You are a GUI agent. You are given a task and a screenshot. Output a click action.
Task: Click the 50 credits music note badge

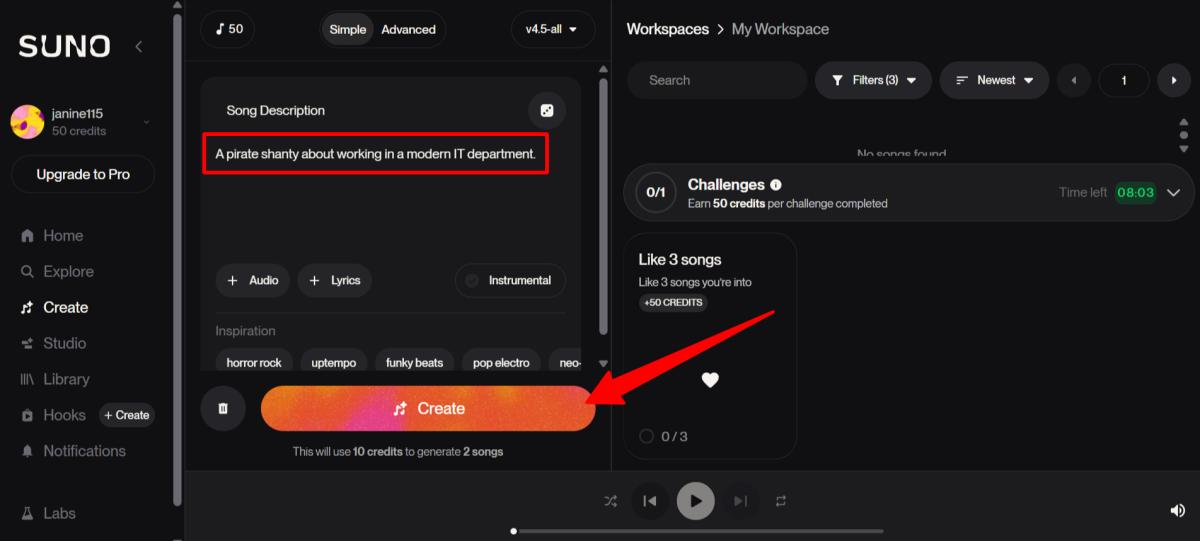[x=228, y=29]
